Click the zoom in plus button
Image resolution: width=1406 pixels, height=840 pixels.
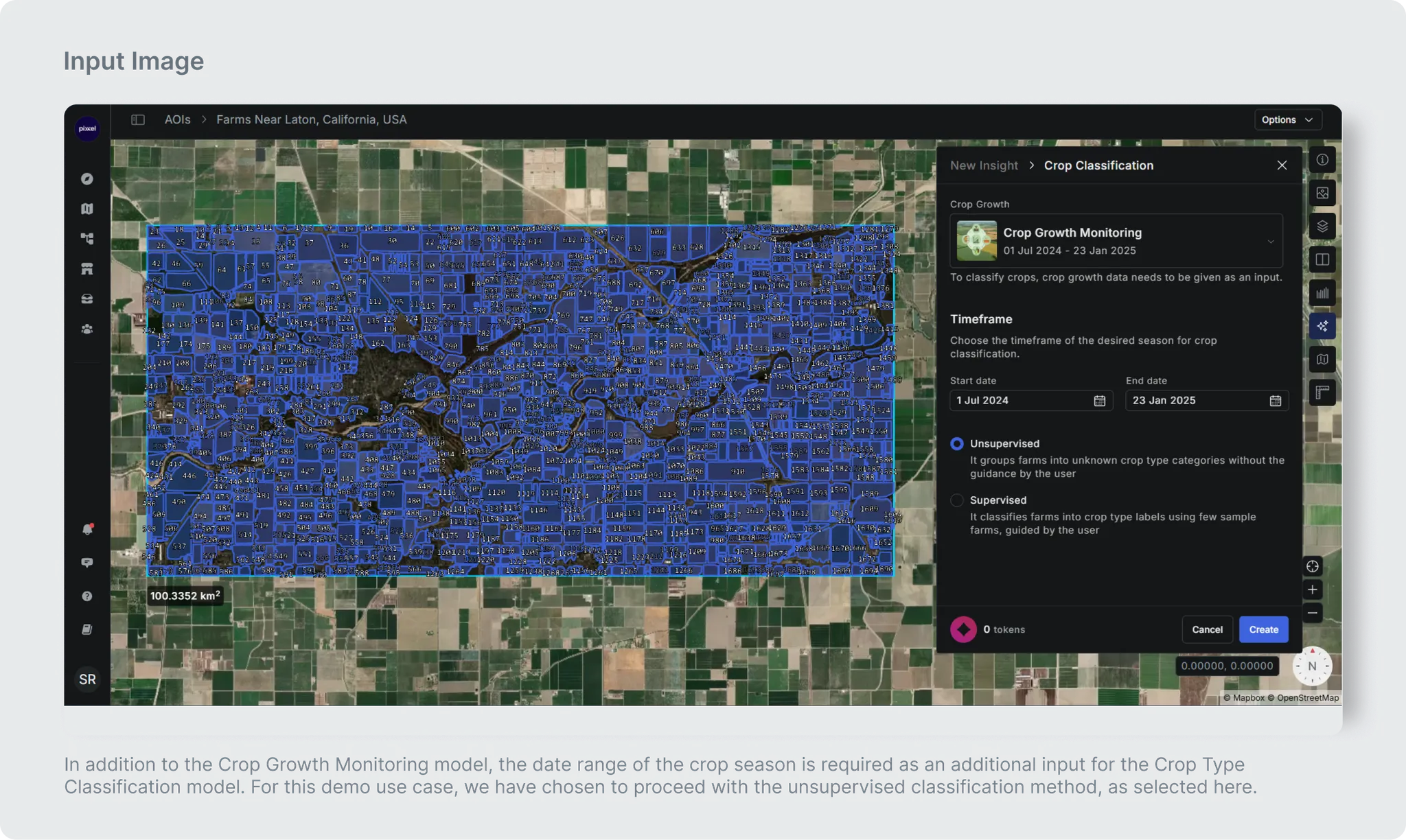point(1312,590)
